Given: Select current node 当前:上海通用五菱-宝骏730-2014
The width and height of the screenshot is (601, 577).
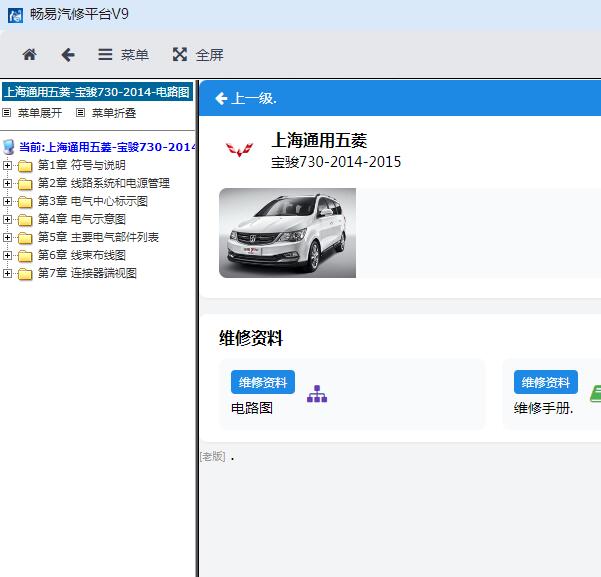Looking at the screenshot, I should (x=108, y=147).
